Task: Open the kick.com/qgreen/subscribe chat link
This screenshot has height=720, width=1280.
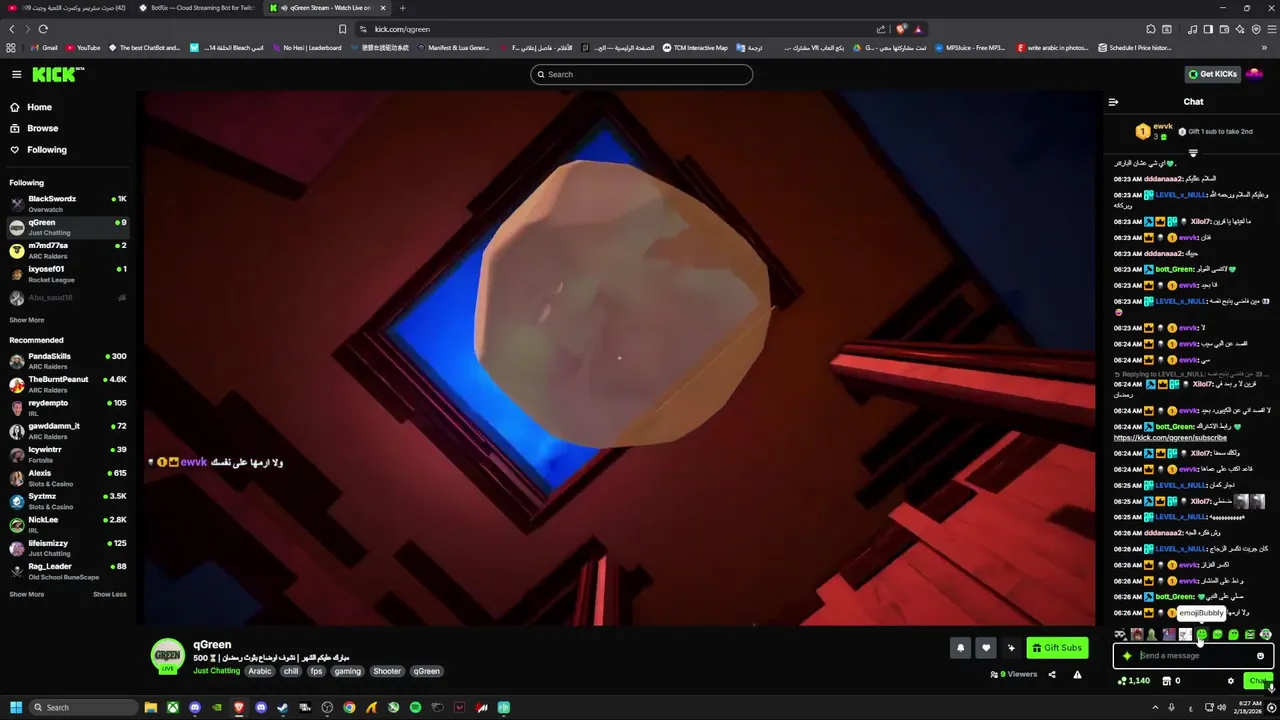Action: [x=1170, y=437]
